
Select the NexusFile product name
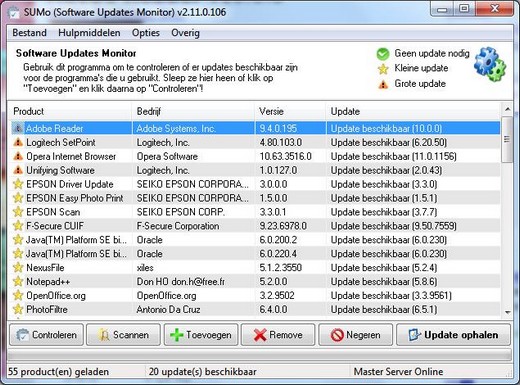tap(45, 267)
